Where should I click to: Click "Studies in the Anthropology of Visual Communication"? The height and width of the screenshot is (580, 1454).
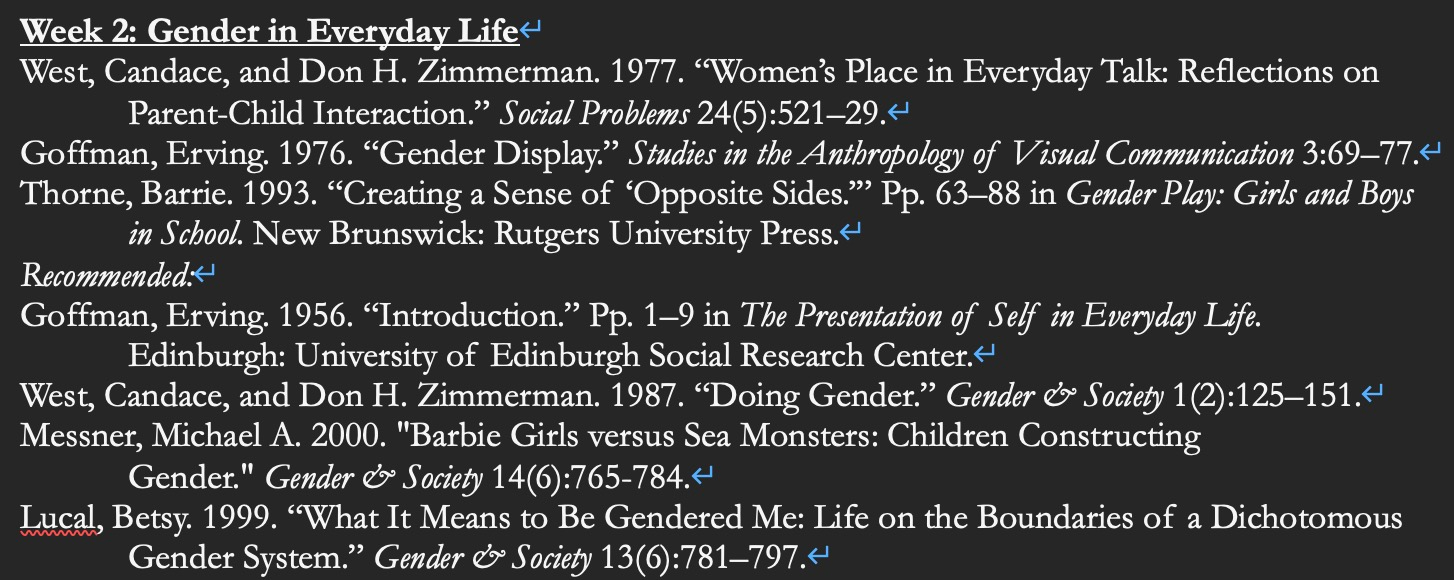[960, 154]
